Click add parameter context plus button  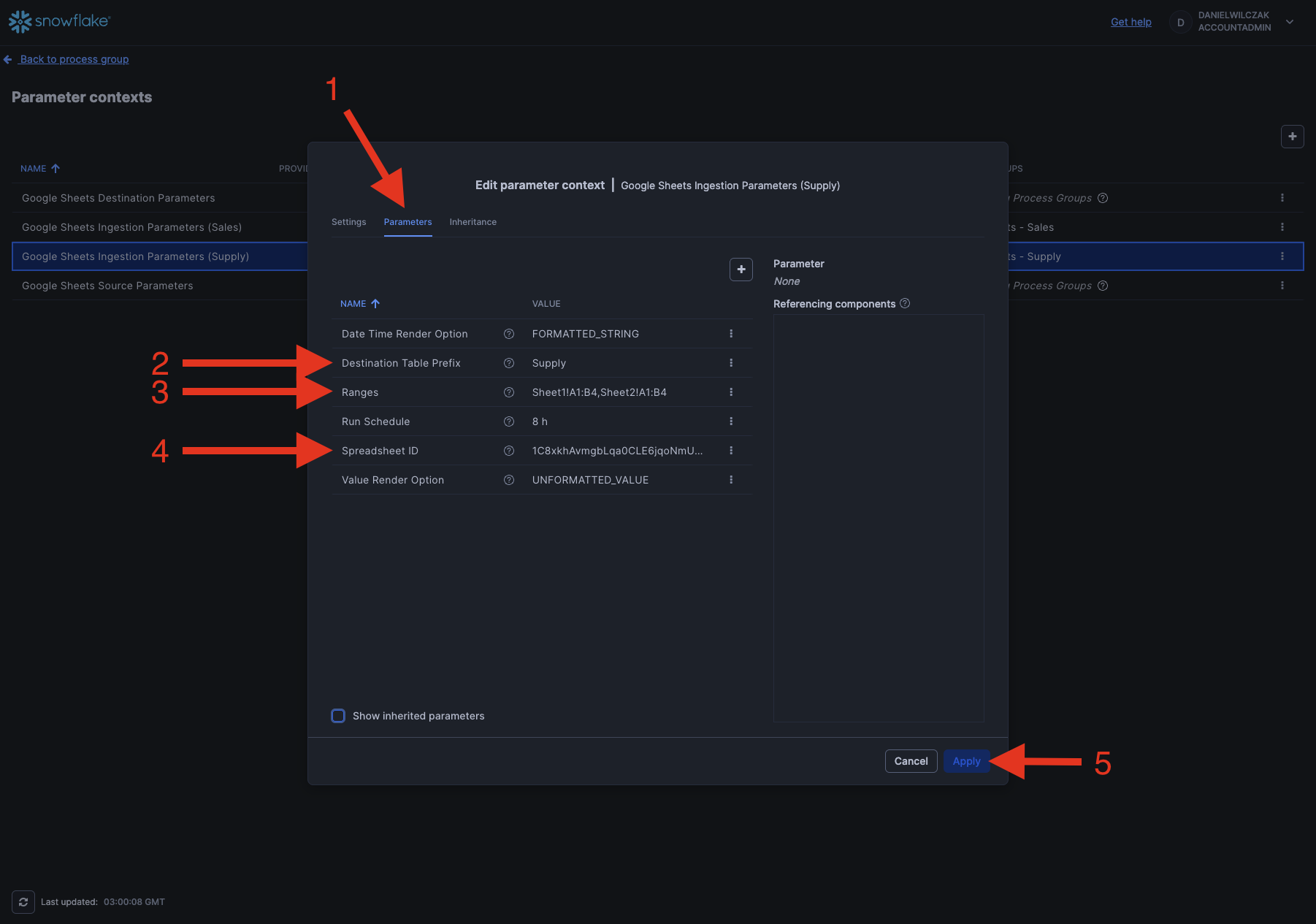pyautogui.click(x=1292, y=137)
